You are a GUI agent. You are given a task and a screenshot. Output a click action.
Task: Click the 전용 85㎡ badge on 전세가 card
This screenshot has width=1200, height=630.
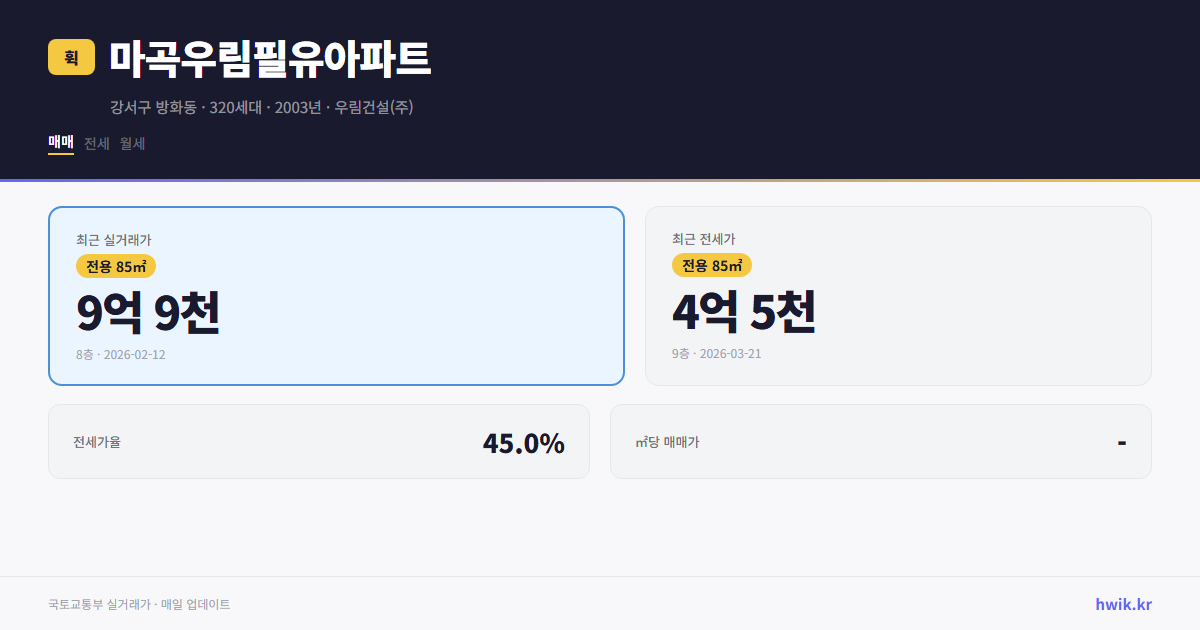(x=712, y=265)
